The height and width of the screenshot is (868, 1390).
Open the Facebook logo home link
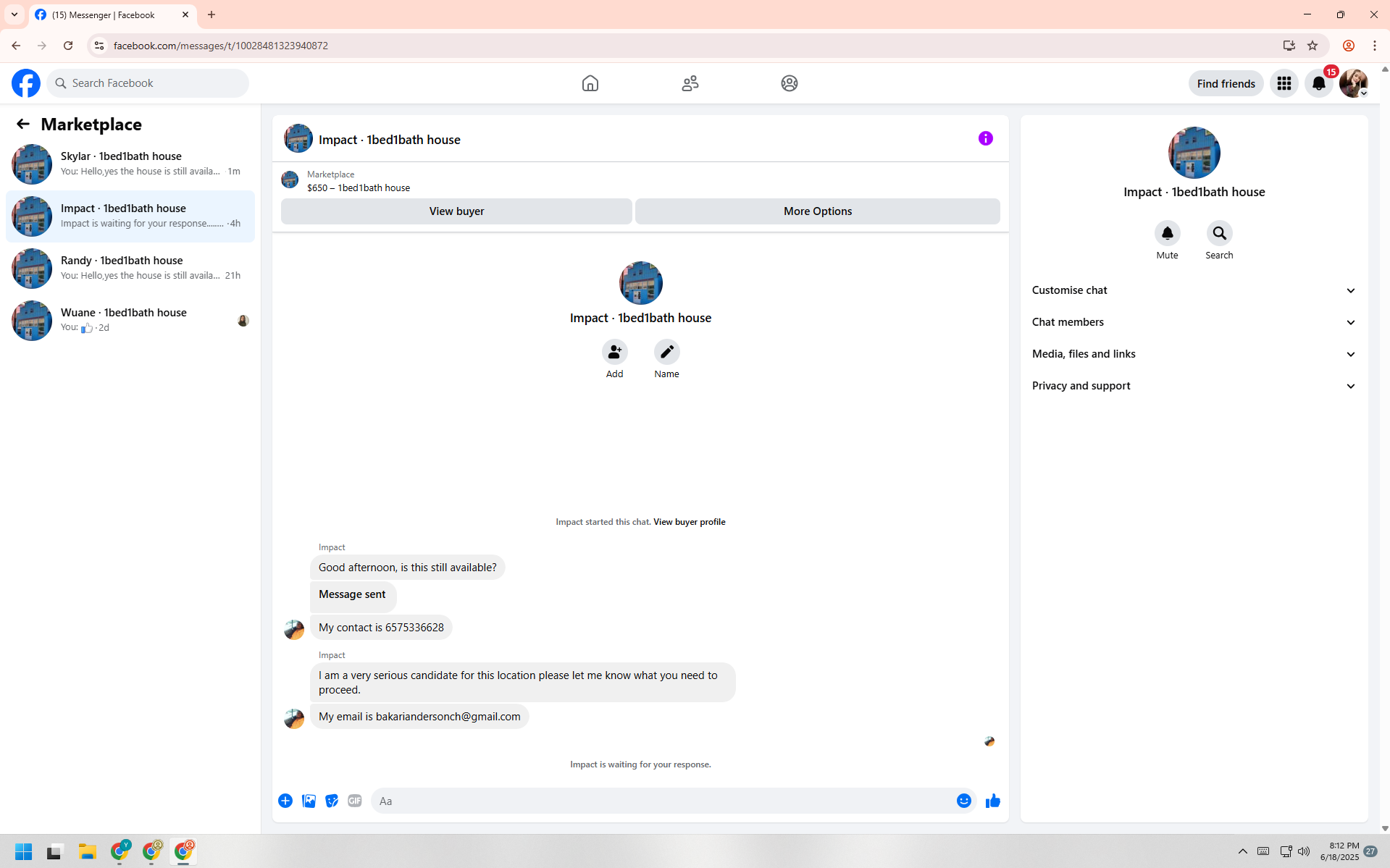point(26,83)
